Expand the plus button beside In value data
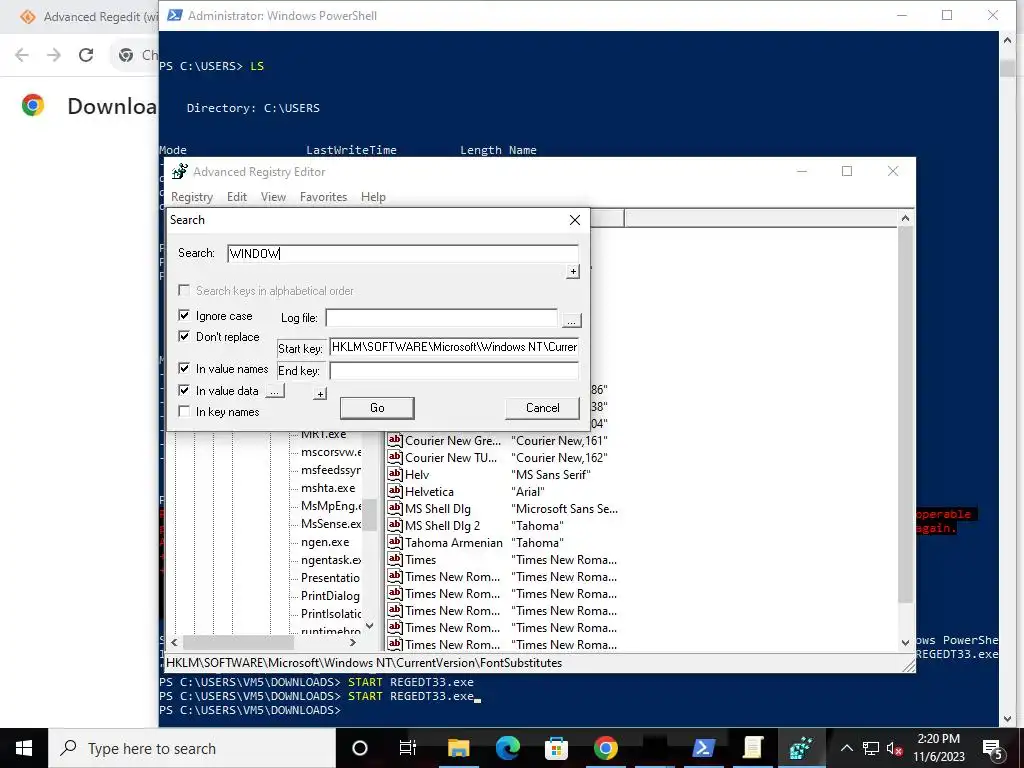 [x=320, y=394]
